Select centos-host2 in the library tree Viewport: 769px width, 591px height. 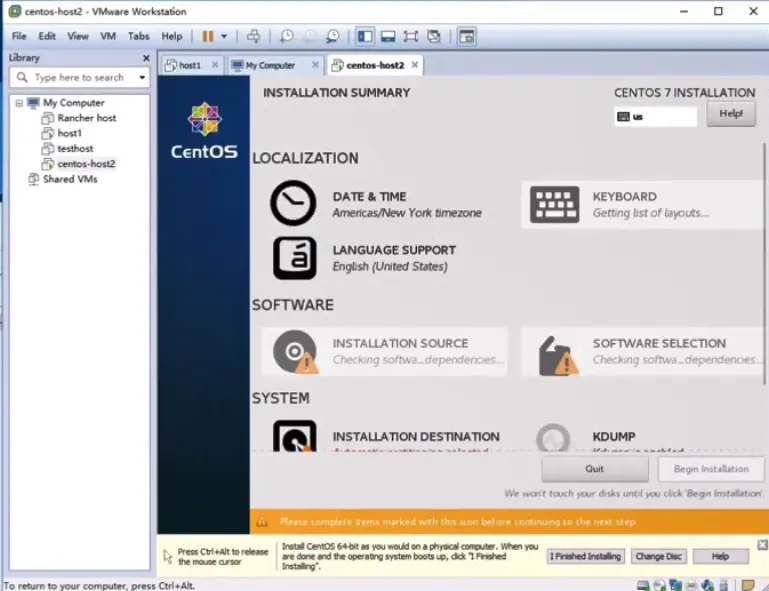pos(78,164)
